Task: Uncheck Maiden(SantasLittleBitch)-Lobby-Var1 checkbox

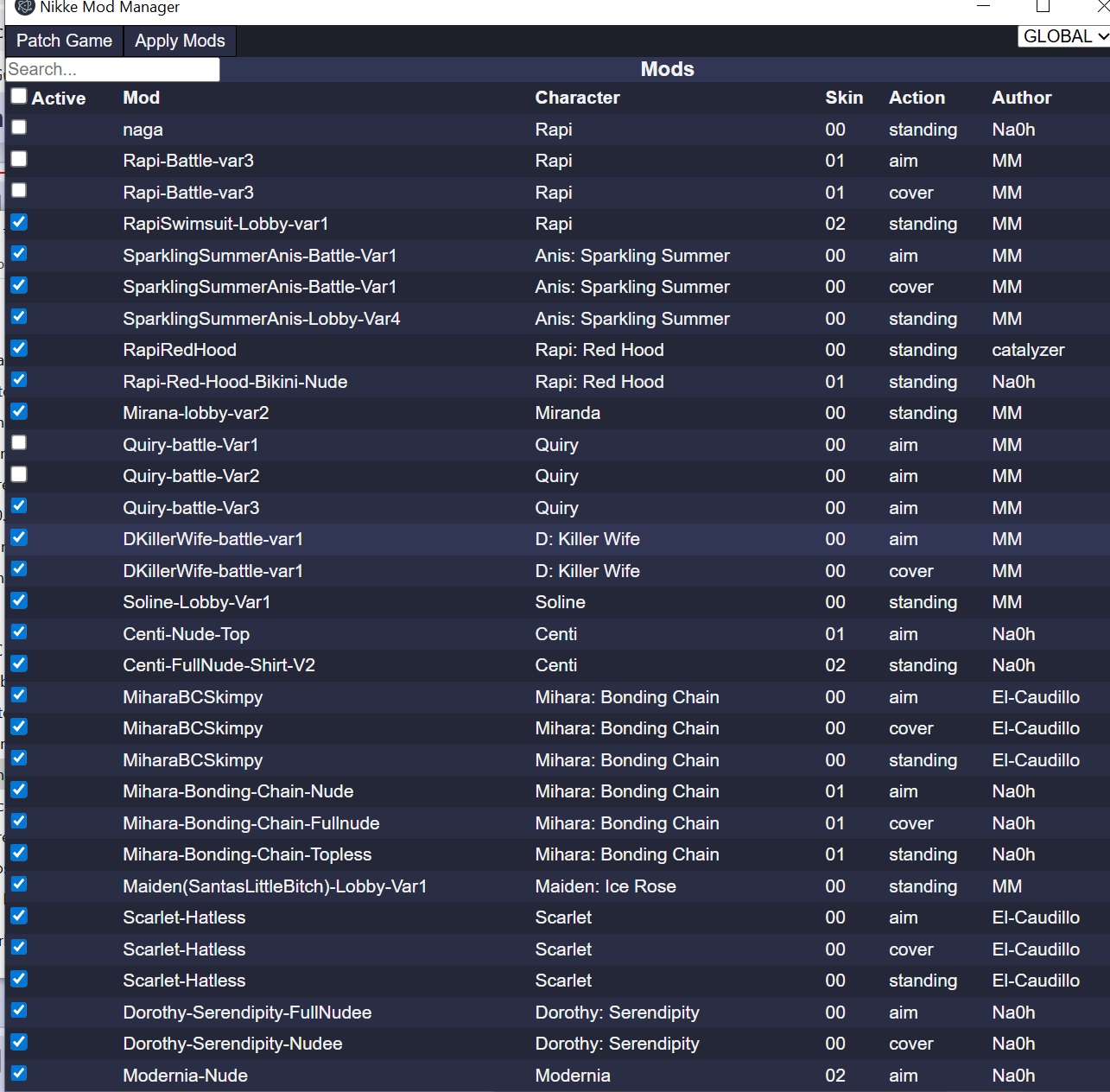Action: tap(19, 885)
